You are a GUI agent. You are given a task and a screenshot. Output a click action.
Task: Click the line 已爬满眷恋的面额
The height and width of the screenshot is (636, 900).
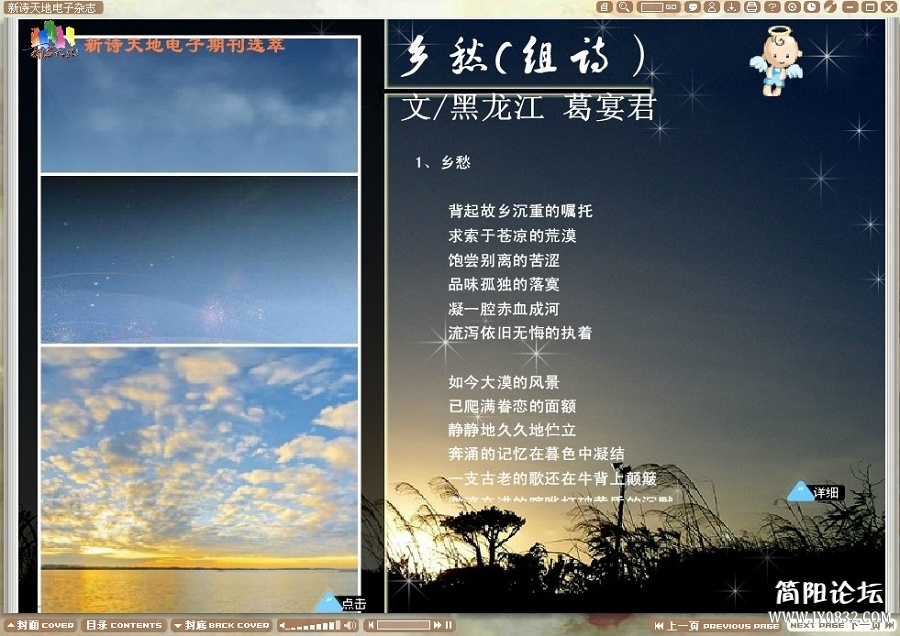pyautogui.click(x=512, y=406)
